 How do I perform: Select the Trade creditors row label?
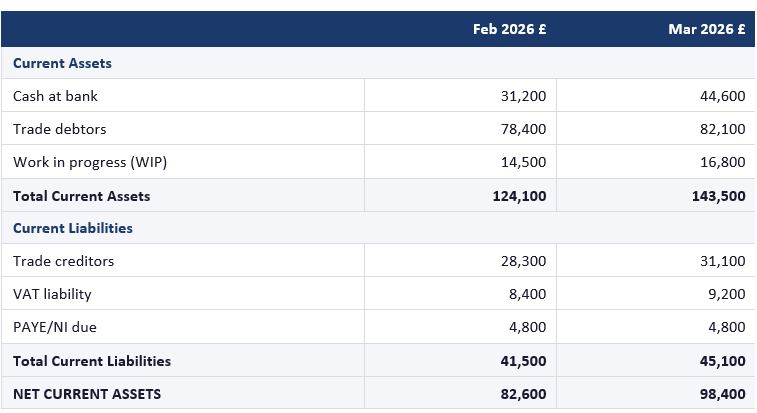[63, 261]
